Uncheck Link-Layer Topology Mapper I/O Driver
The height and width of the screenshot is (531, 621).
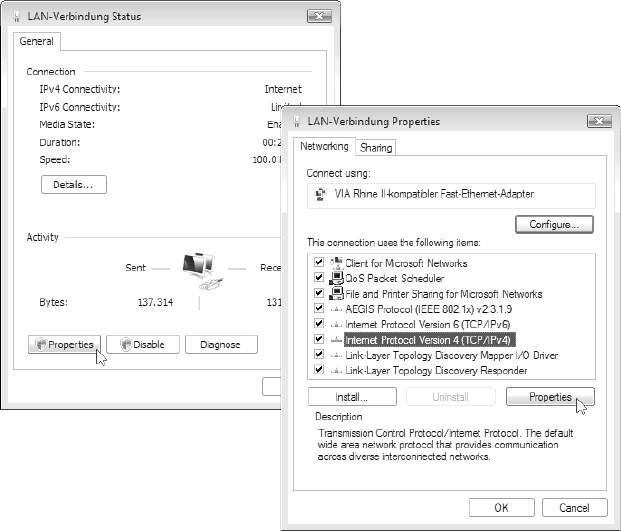click(318, 354)
